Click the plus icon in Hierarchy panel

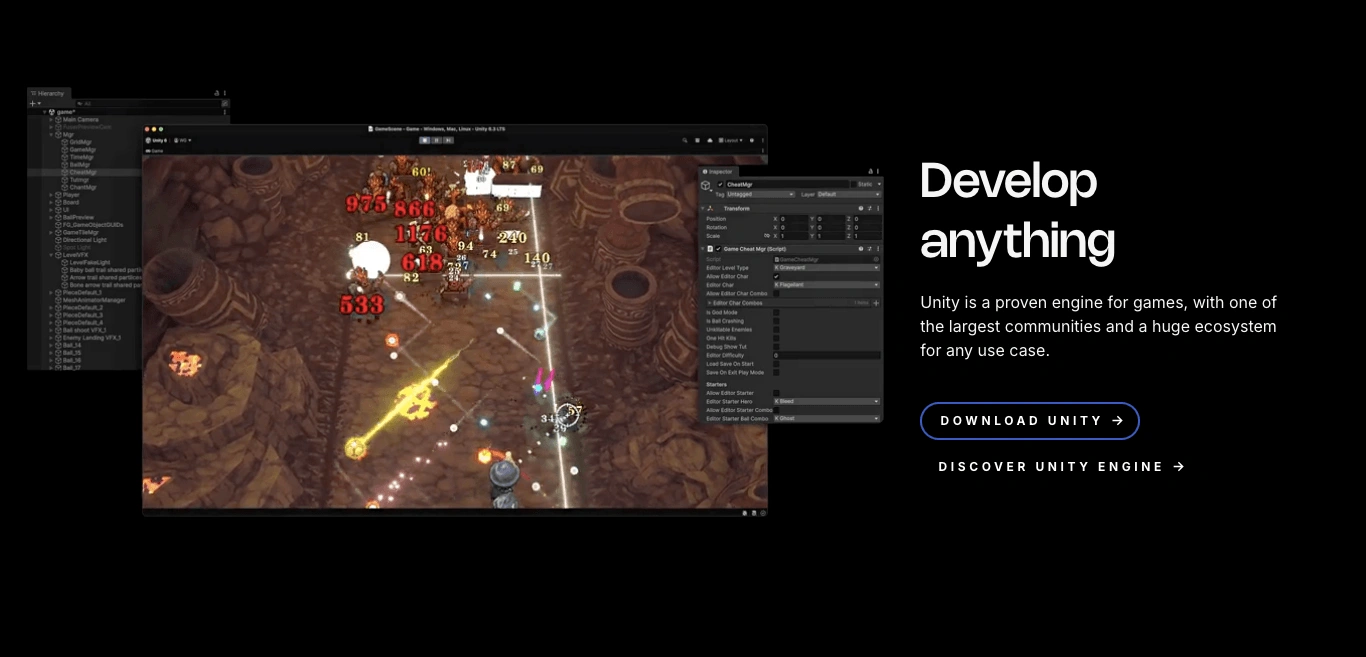click(33, 103)
